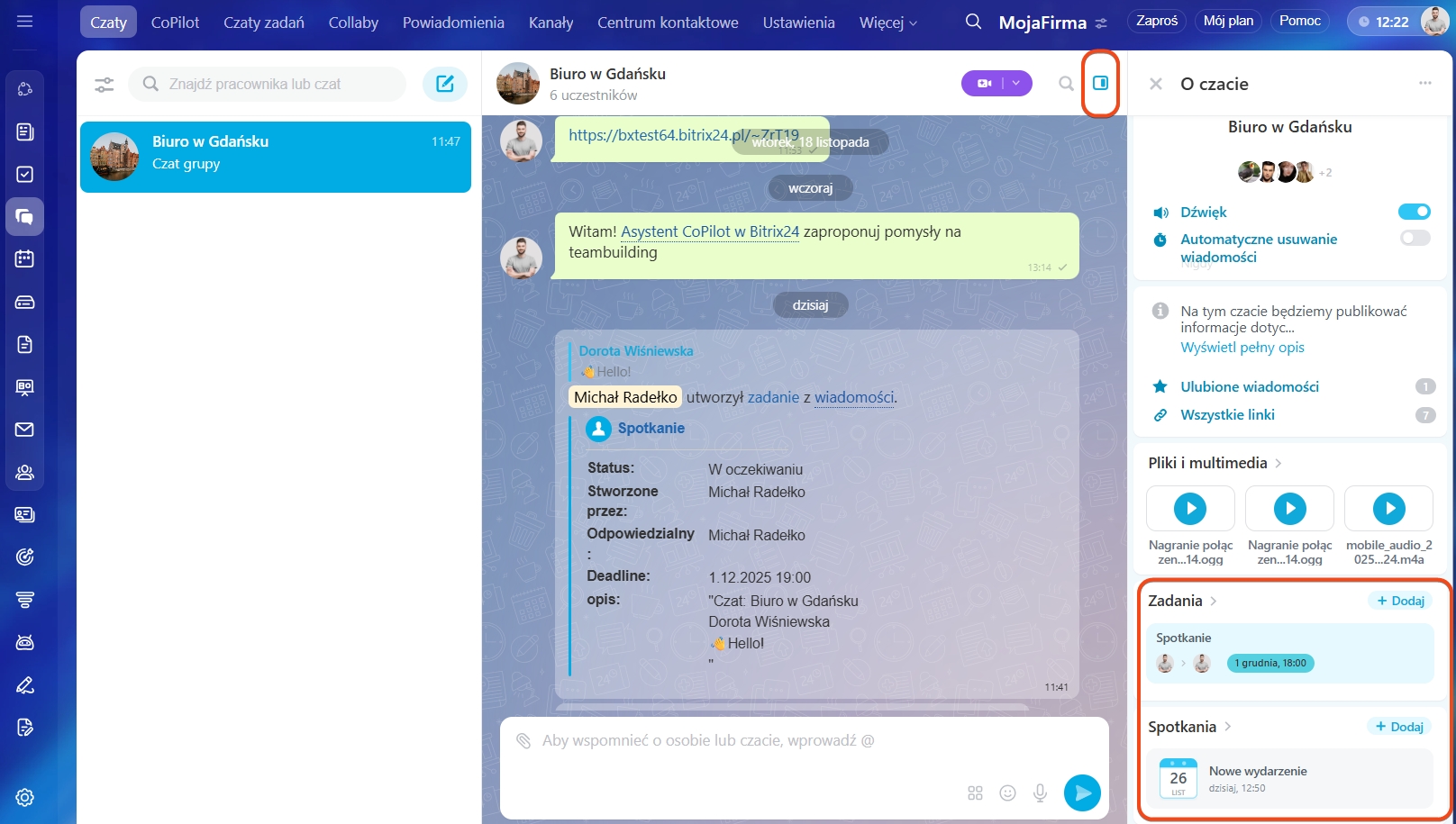Click the search magnifier in the top bar
This screenshot has width=1456, height=824.
point(973,22)
